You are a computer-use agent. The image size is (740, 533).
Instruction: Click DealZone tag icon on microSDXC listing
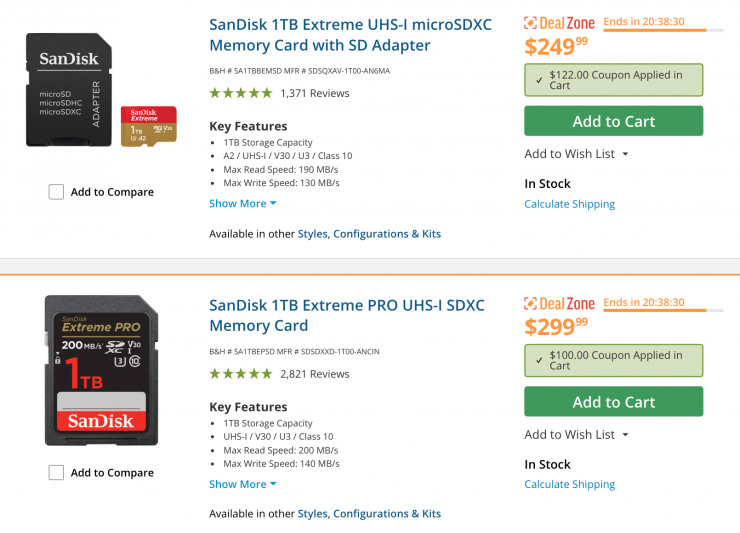click(x=531, y=23)
